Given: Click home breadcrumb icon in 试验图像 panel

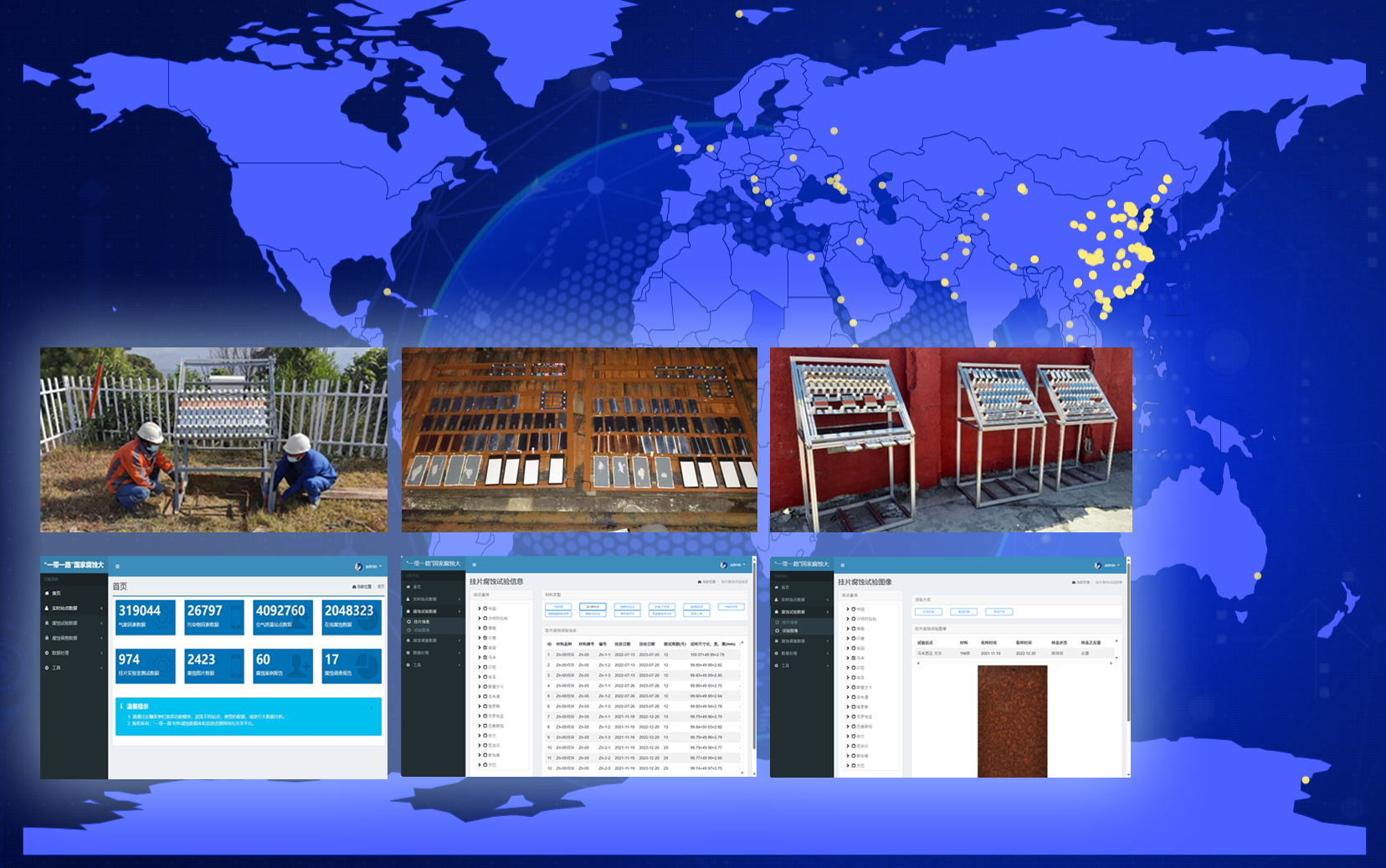Looking at the screenshot, I should coord(1074,583).
